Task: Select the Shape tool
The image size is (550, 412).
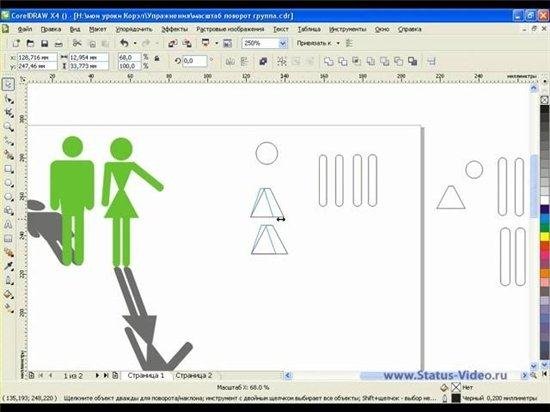Action: point(8,99)
